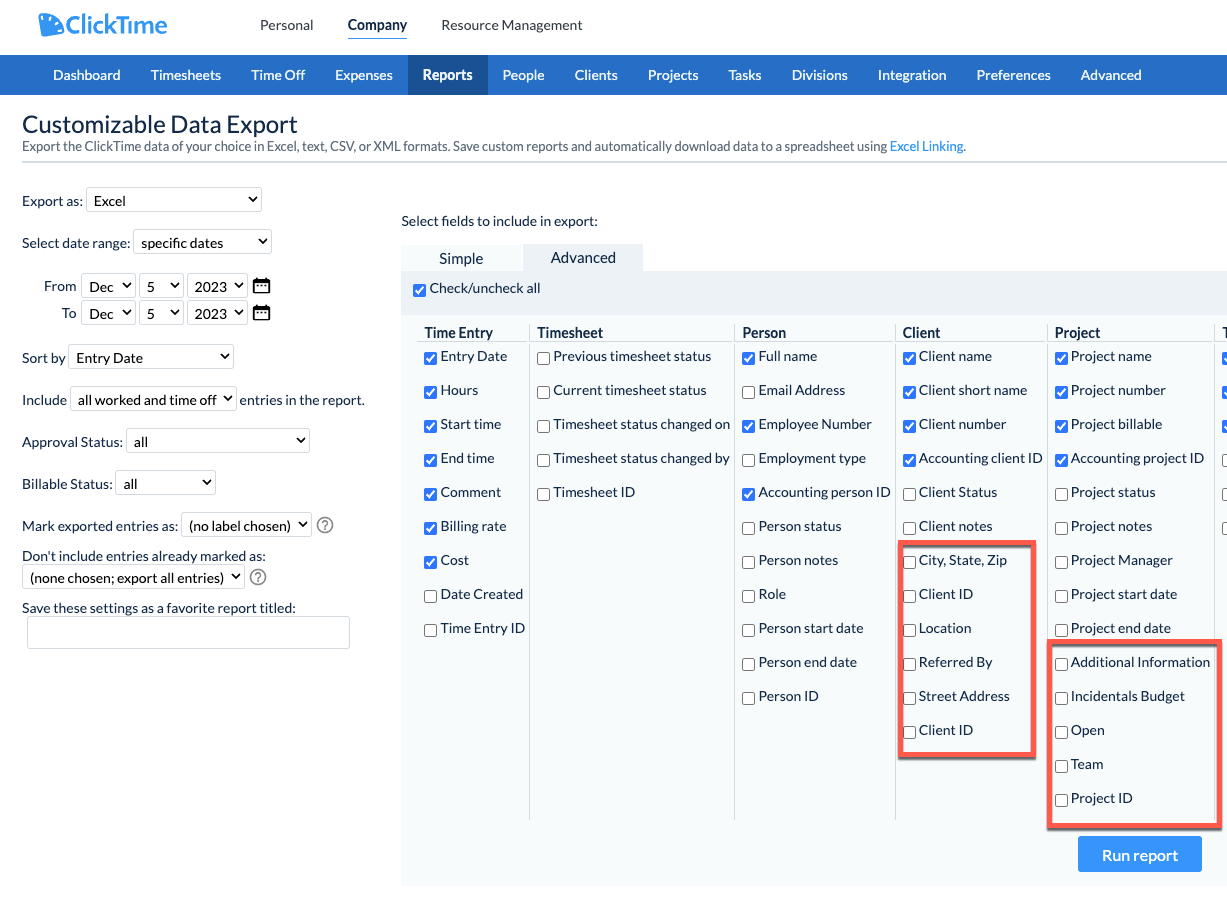Screen dimensions: 1227x919
Task: Click the help icon under Don't include entries
Action: click(x=257, y=577)
